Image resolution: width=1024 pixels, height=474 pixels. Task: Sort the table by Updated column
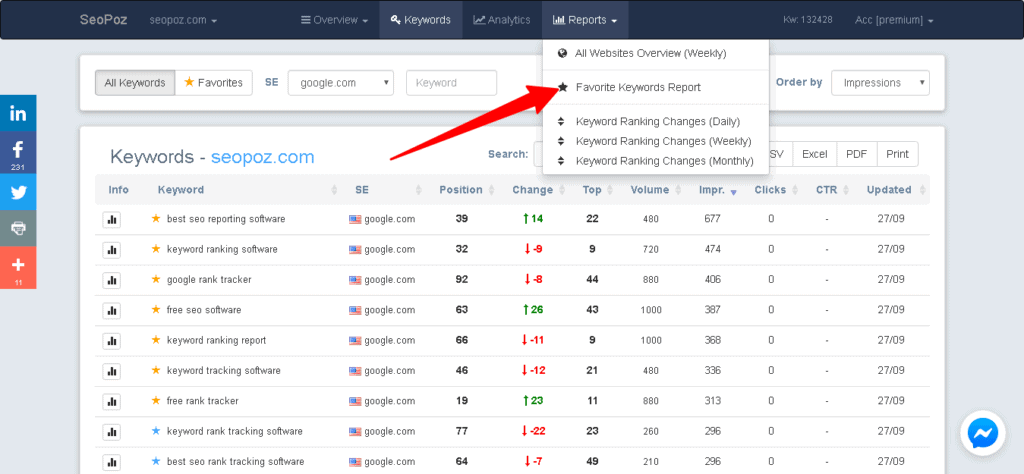coord(895,190)
